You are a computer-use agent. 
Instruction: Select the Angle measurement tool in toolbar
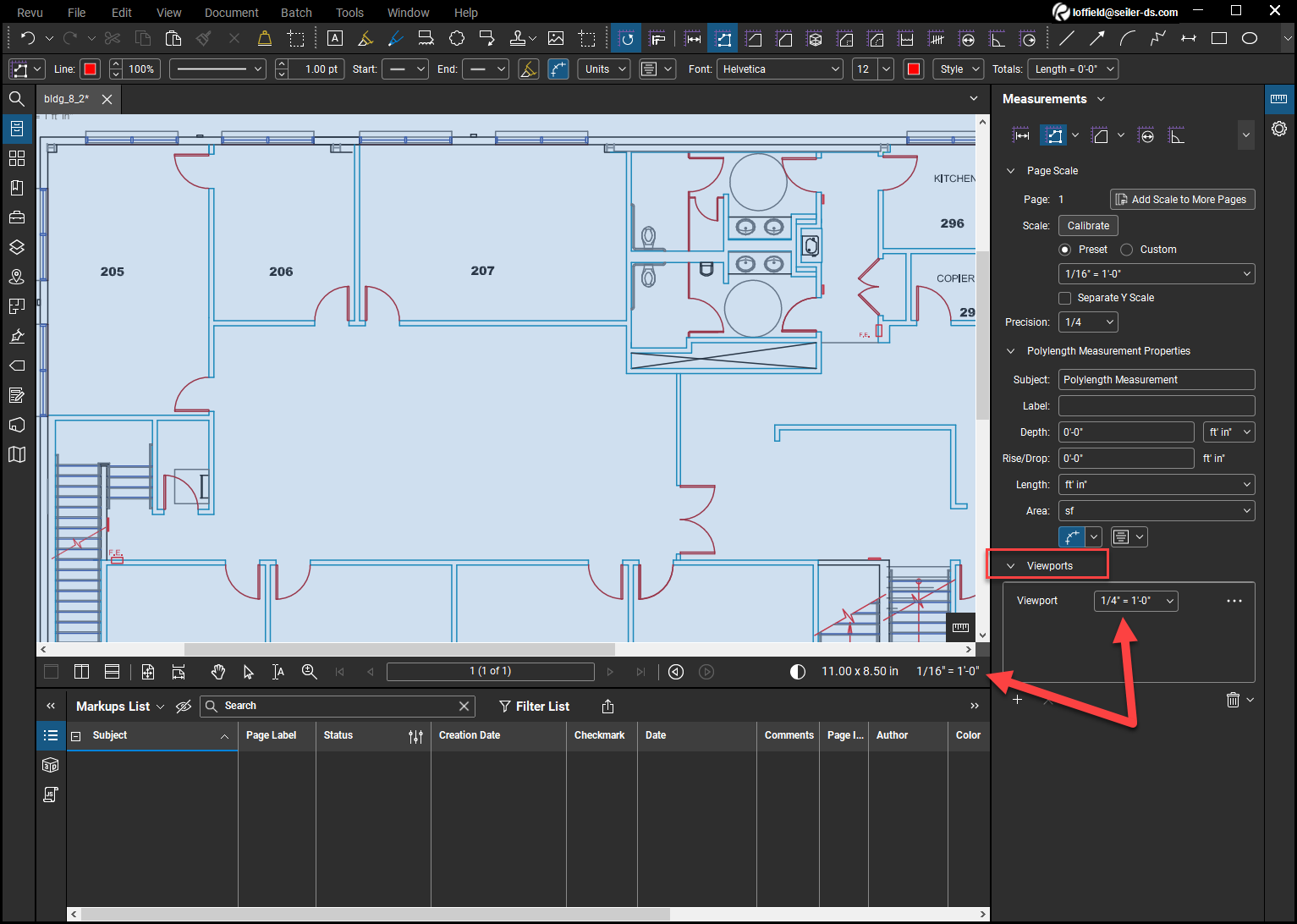pos(997,38)
